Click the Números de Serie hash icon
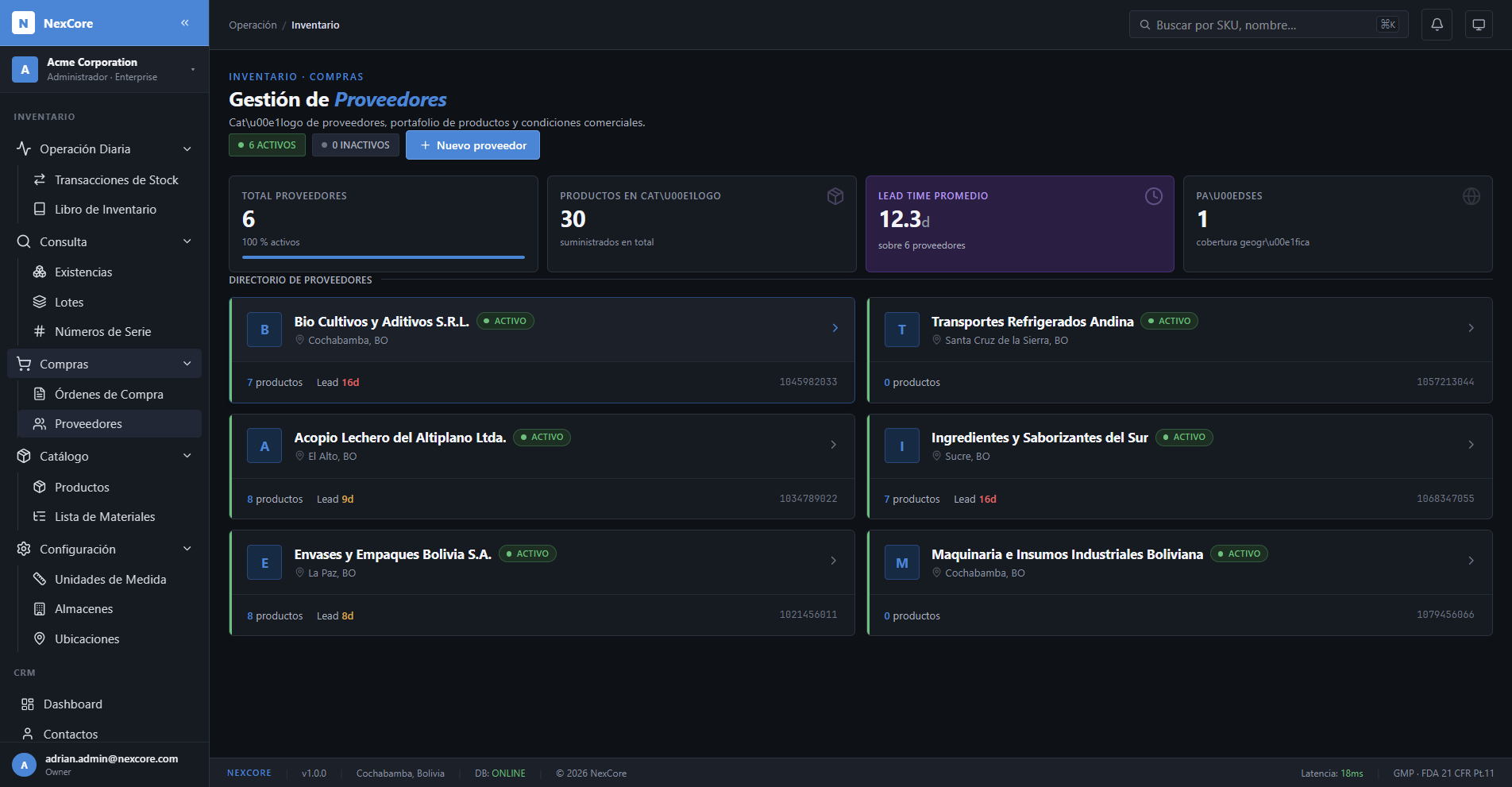This screenshot has height=787, width=1512. tap(40, 331)
